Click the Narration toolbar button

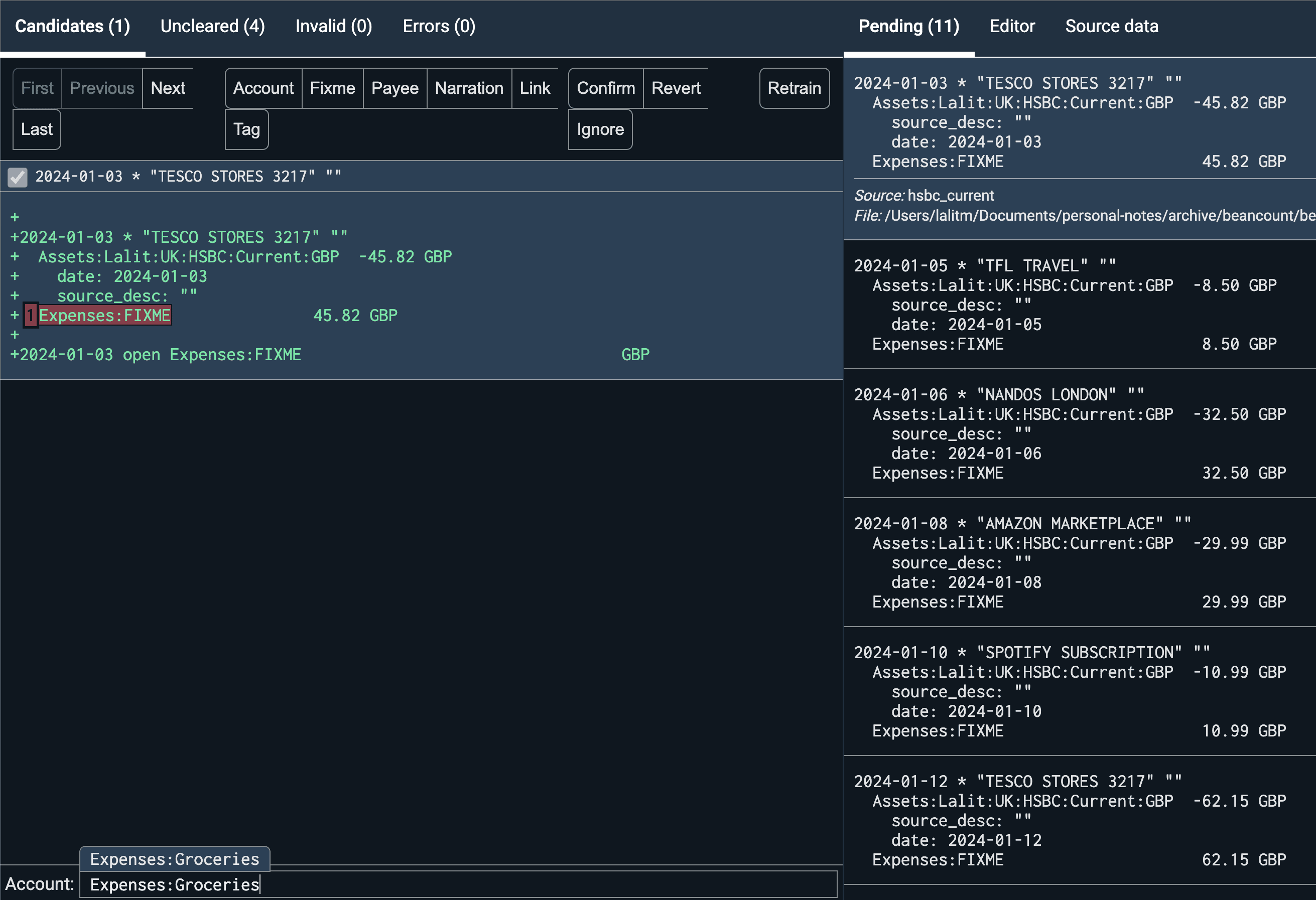pyautogui.click(x=469, y=88)
